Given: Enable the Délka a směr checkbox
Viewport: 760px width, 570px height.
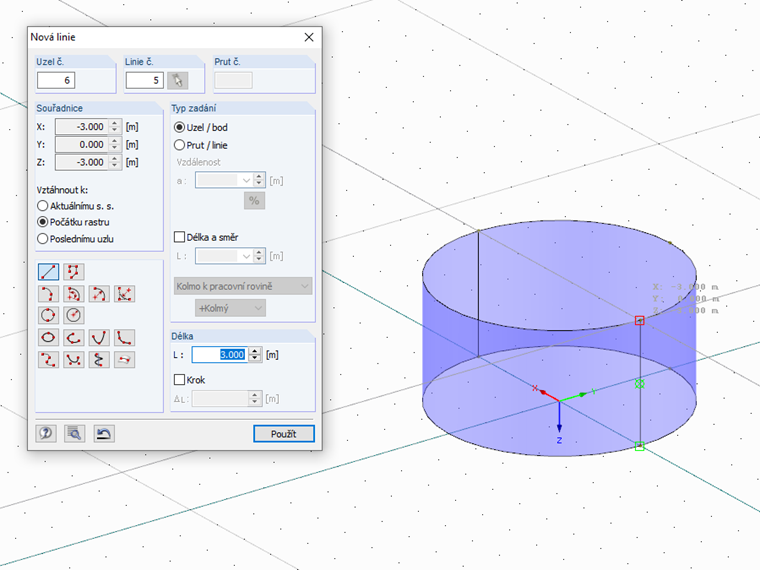Looking at the screenshot, I should click(x=179, y=237).
